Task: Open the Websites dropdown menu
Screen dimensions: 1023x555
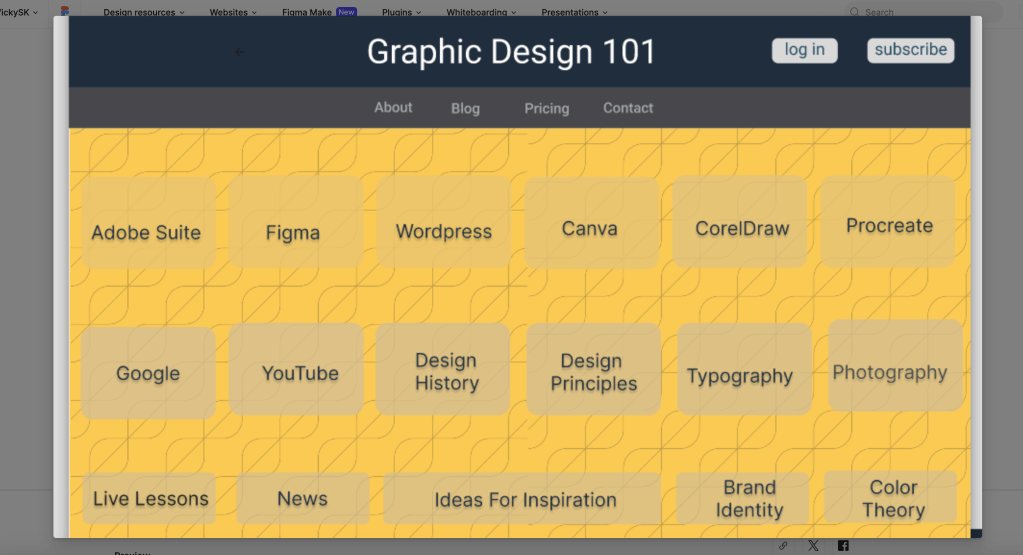Action: 232,12
